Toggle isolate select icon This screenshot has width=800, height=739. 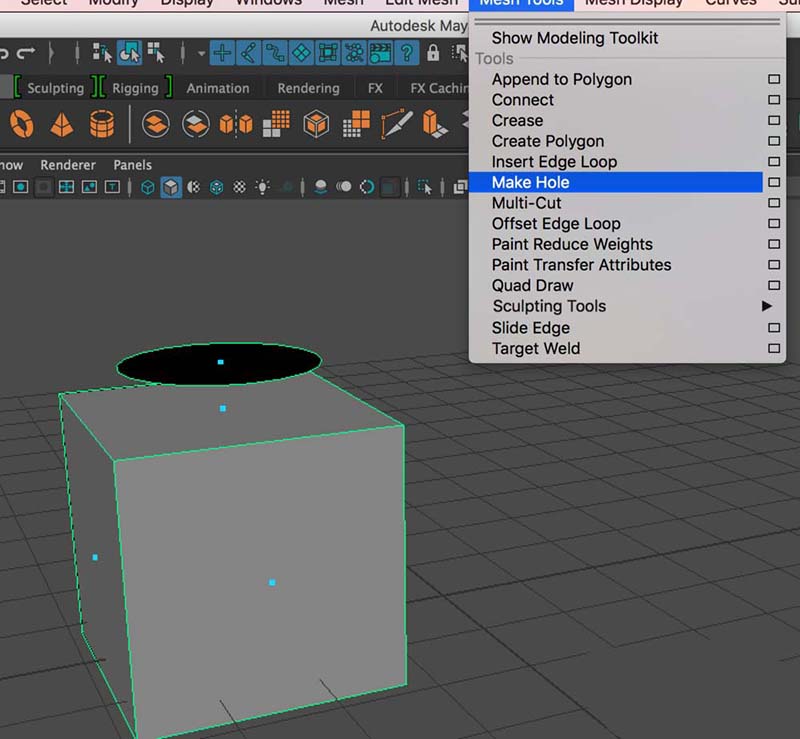point(424,187)
